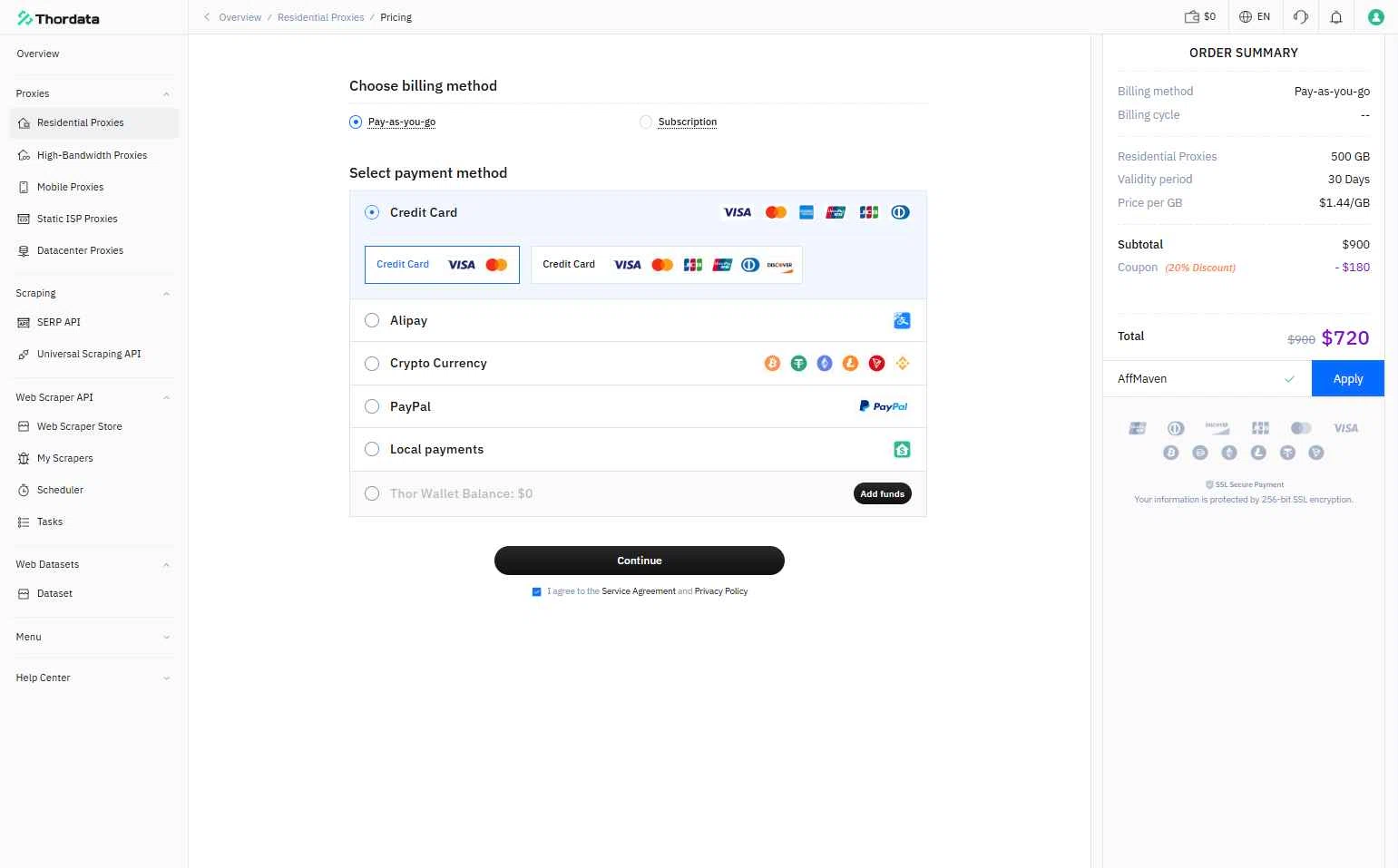The width and height of the screenshot is (1398, 868).
Task: Open Web Scraper Store page
Action: [79, 426]
